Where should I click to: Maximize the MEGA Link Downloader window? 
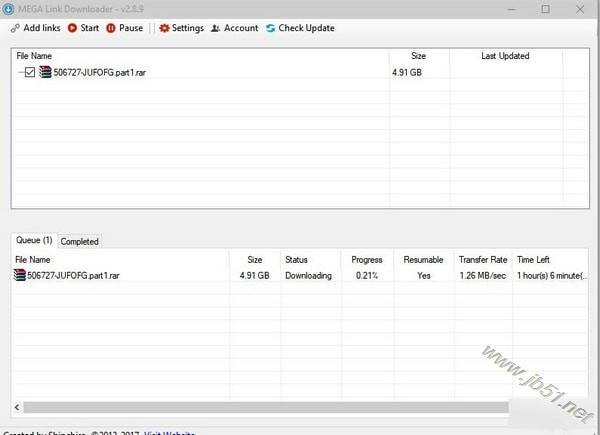(x=546, y=9)
